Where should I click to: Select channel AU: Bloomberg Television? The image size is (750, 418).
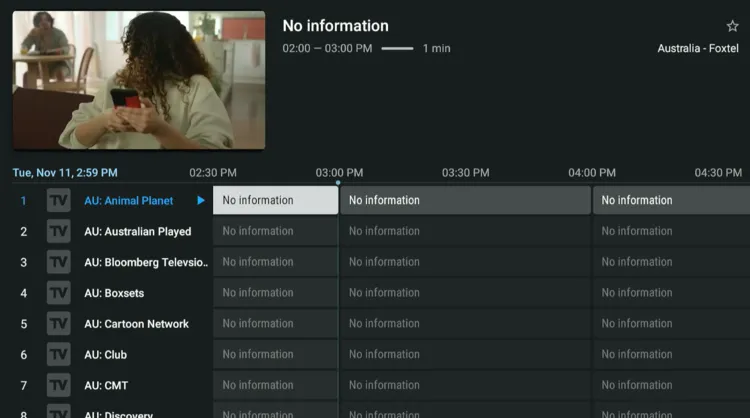coord(146,262)
